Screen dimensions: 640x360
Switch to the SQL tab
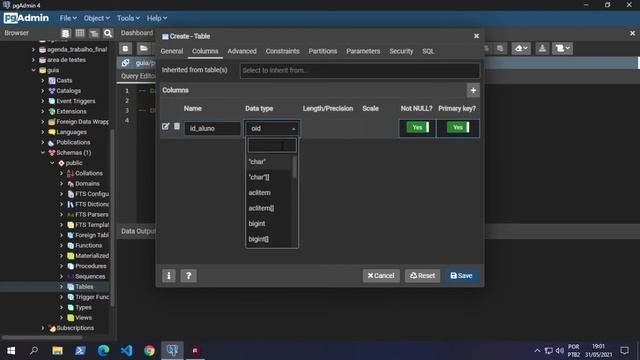tap(428, 51)
